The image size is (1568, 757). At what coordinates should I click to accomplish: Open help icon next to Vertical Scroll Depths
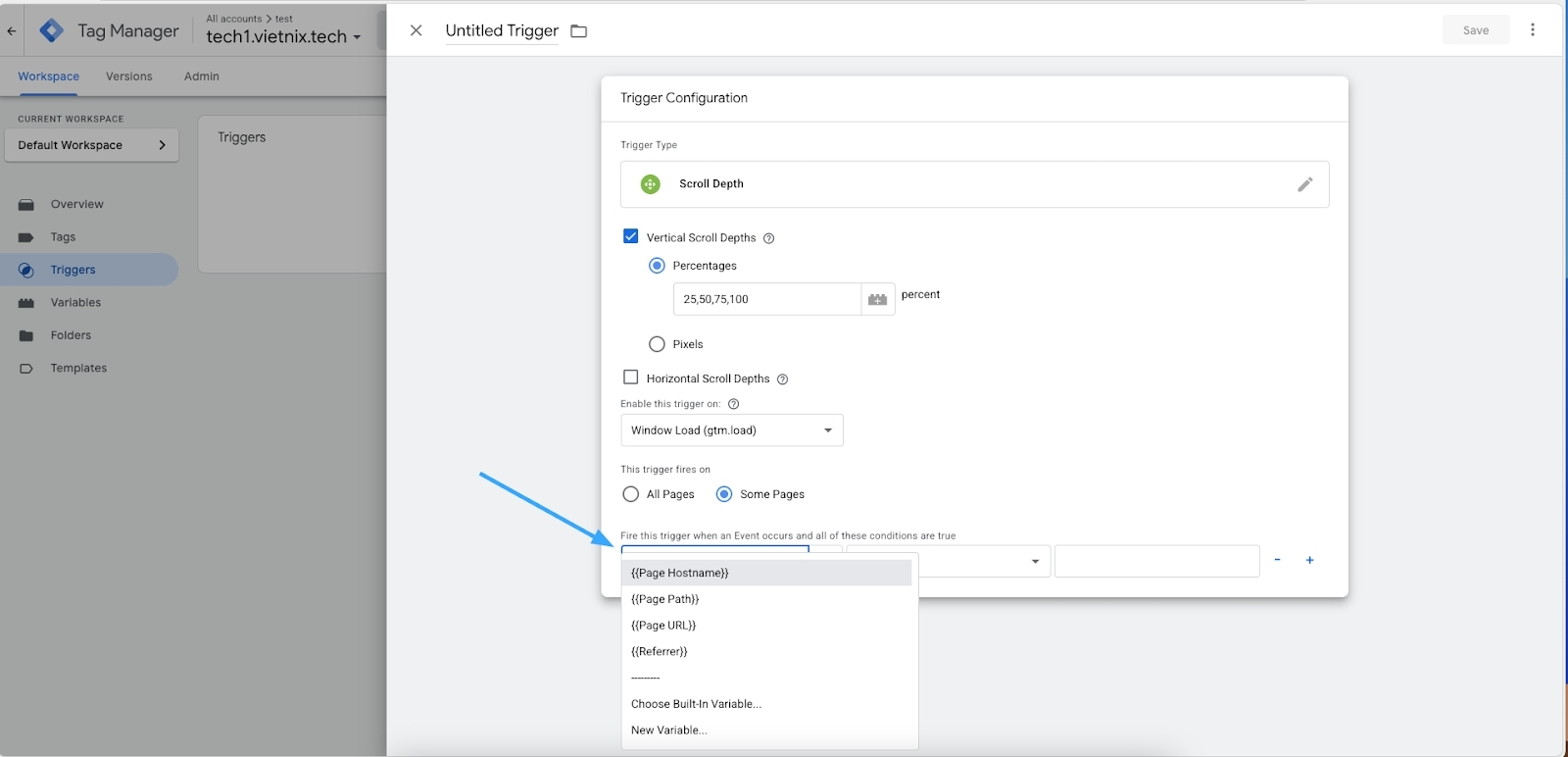point(769,238)
